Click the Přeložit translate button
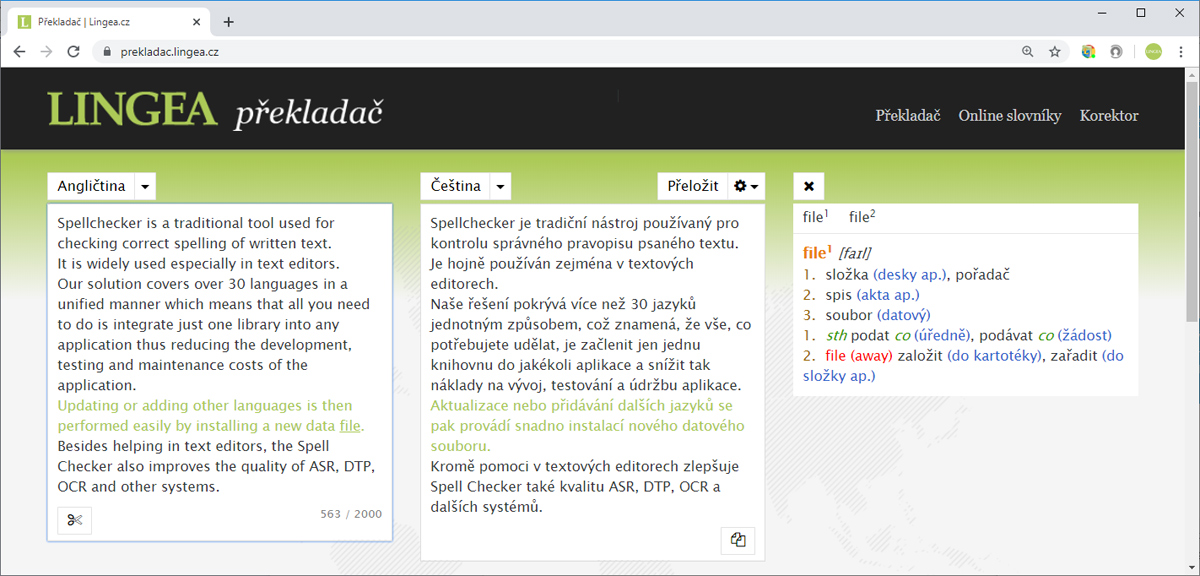This screenshot has width=1200, height=576. point(693,186)
